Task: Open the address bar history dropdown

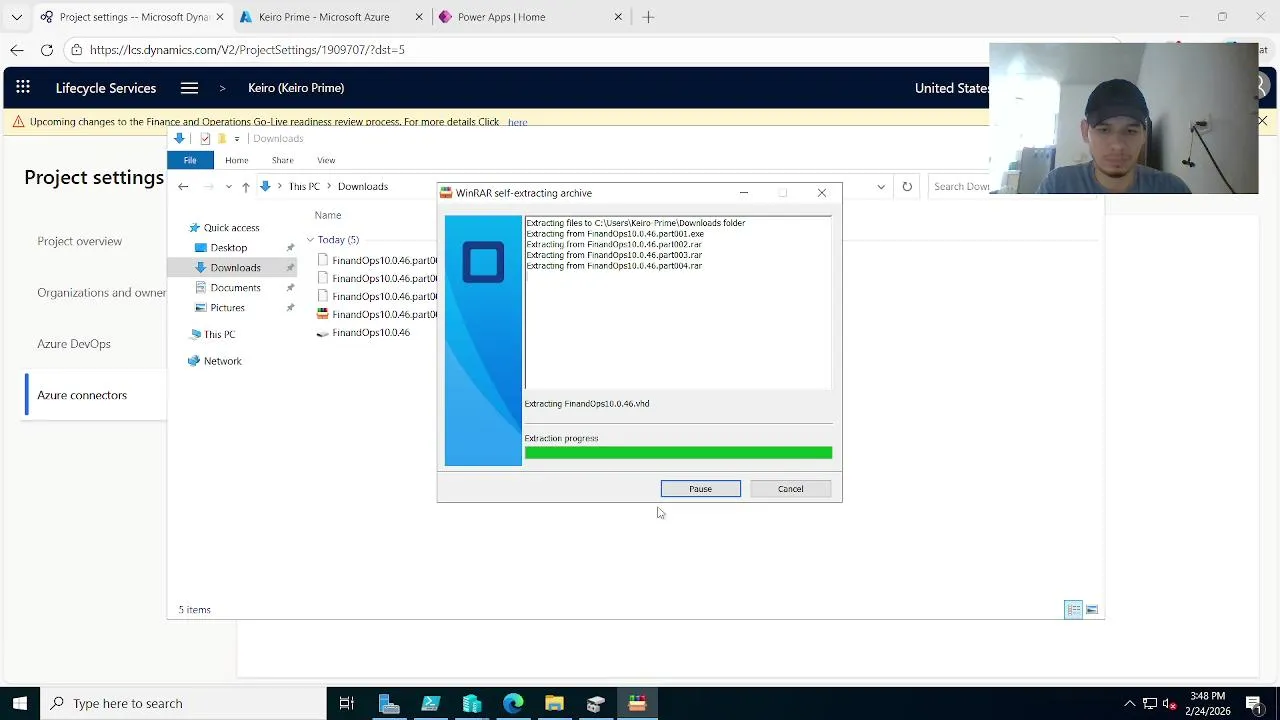Action: (881, 187)
